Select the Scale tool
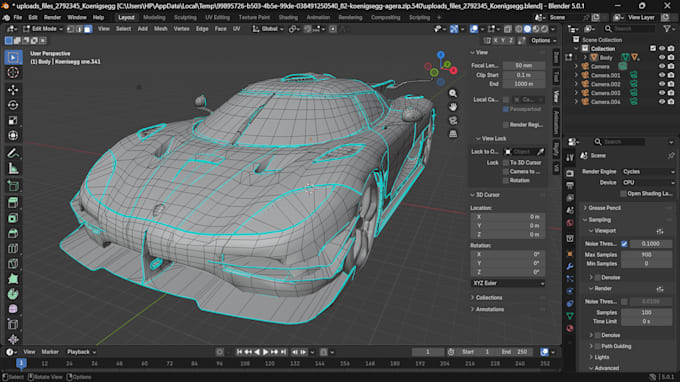This screenshot has height=382, width=680. (13, 120)
